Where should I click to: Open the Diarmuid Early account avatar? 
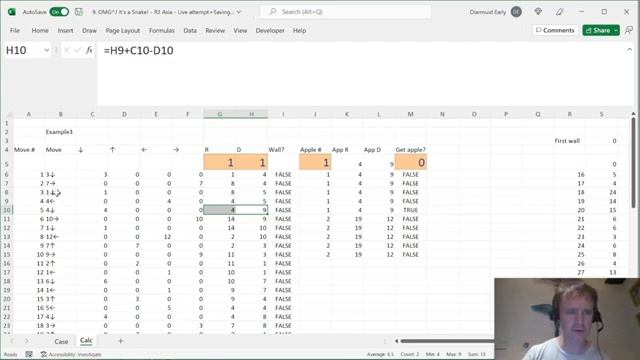[516, 12]
